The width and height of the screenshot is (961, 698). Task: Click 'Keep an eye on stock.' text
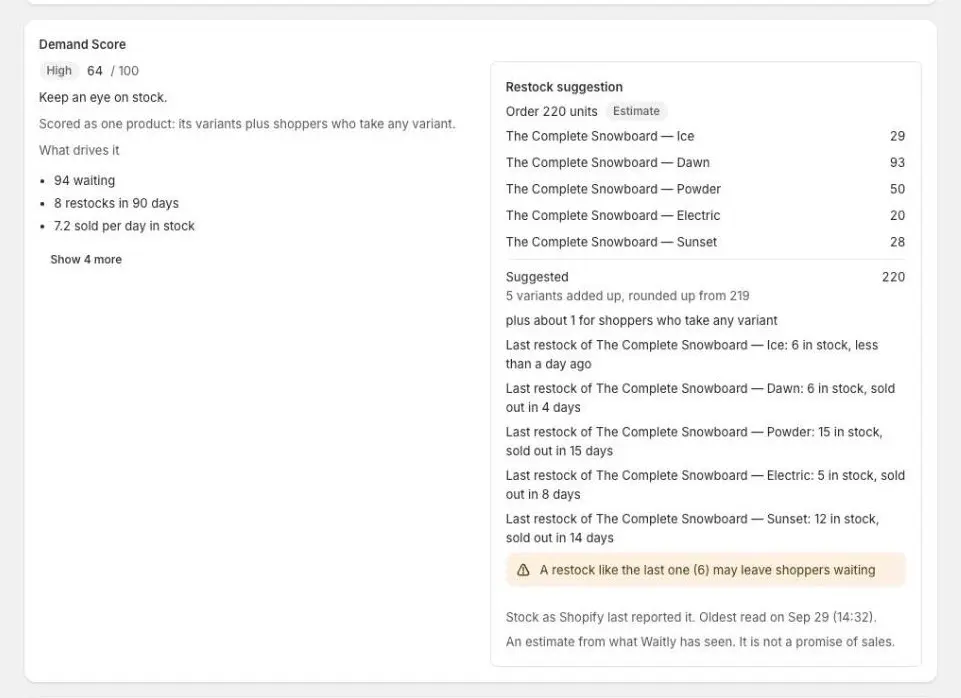[x=103, y=97]
